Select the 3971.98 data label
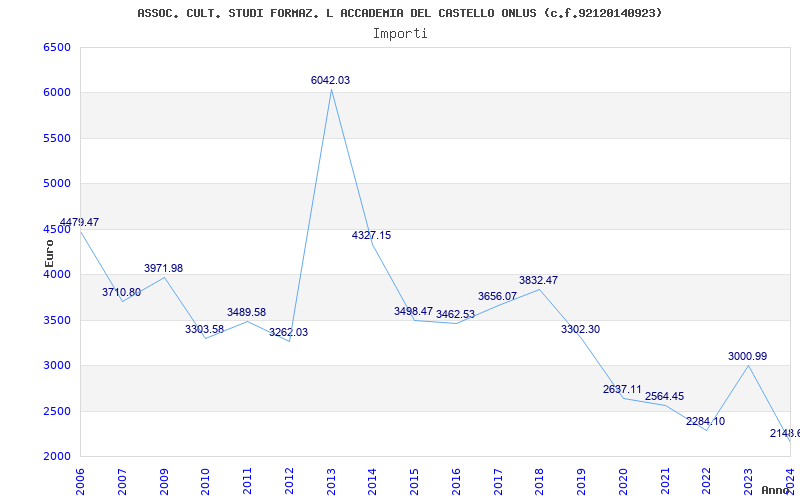Viewport: 800px width, 500px height. point(163,268)
